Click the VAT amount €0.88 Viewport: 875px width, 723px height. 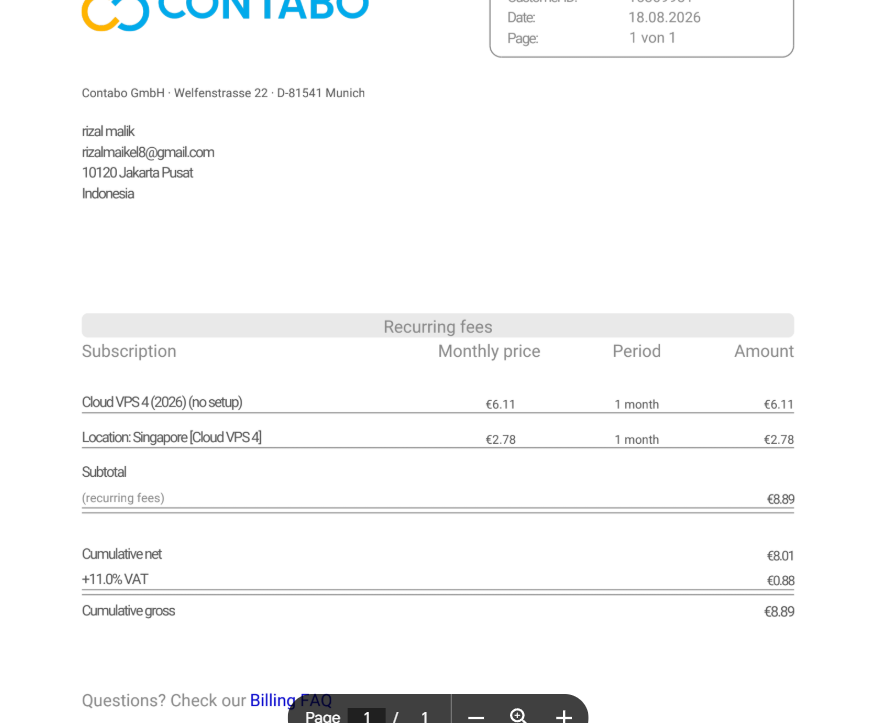[781, 581]
